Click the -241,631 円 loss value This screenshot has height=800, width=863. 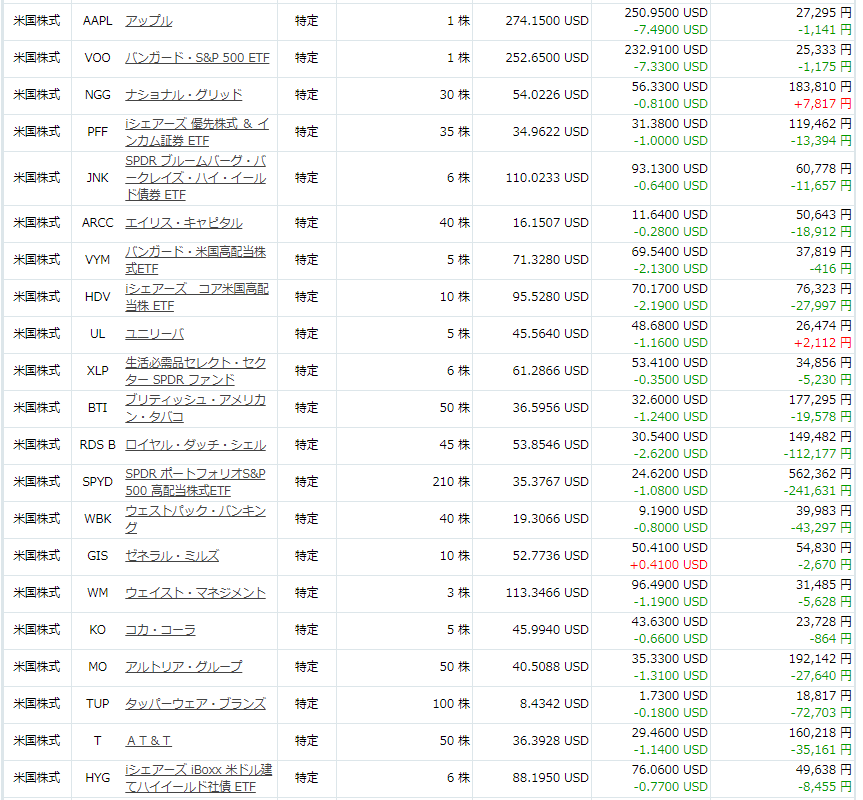tap(818, 491)
